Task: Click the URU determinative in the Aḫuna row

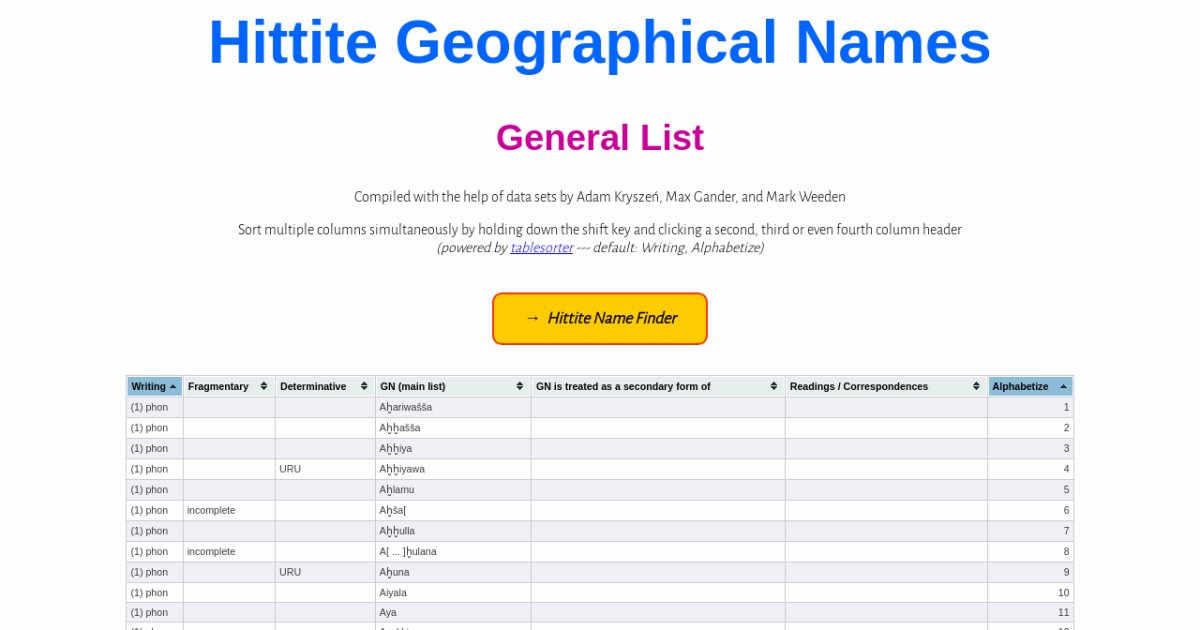Action: pyautogui.click(x=290, y=572)
